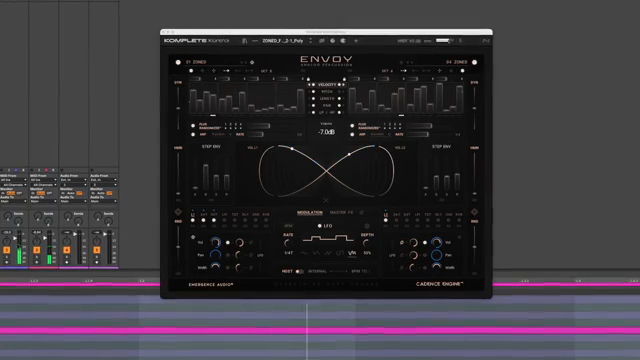Click the X icon below the infinity curve
This screenshot has height=360, width=640.
pos(326,200)
